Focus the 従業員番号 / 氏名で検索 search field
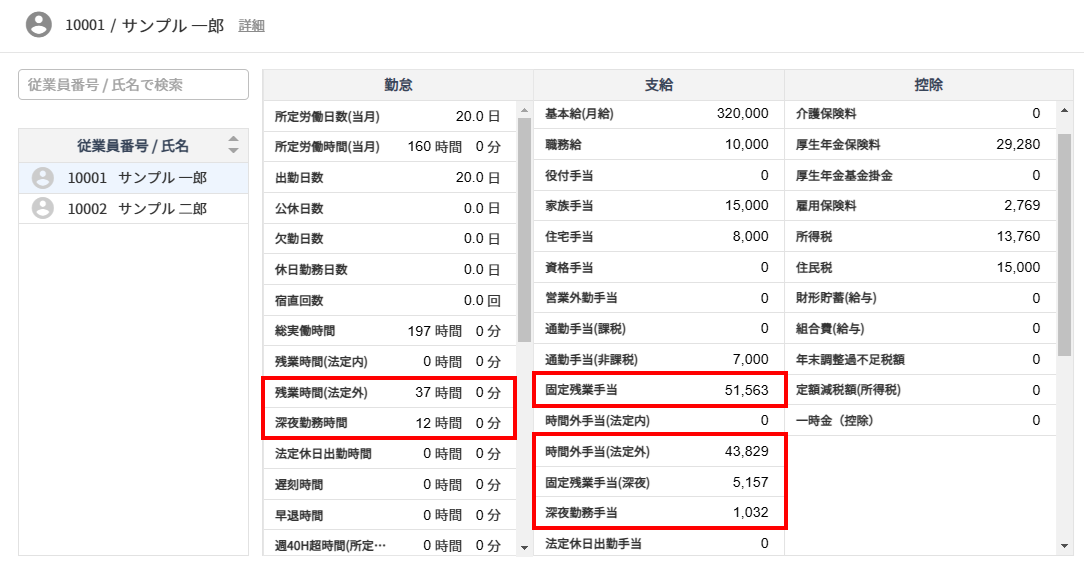The width and height of the screenshot is (1084, 564). [133, 84]
